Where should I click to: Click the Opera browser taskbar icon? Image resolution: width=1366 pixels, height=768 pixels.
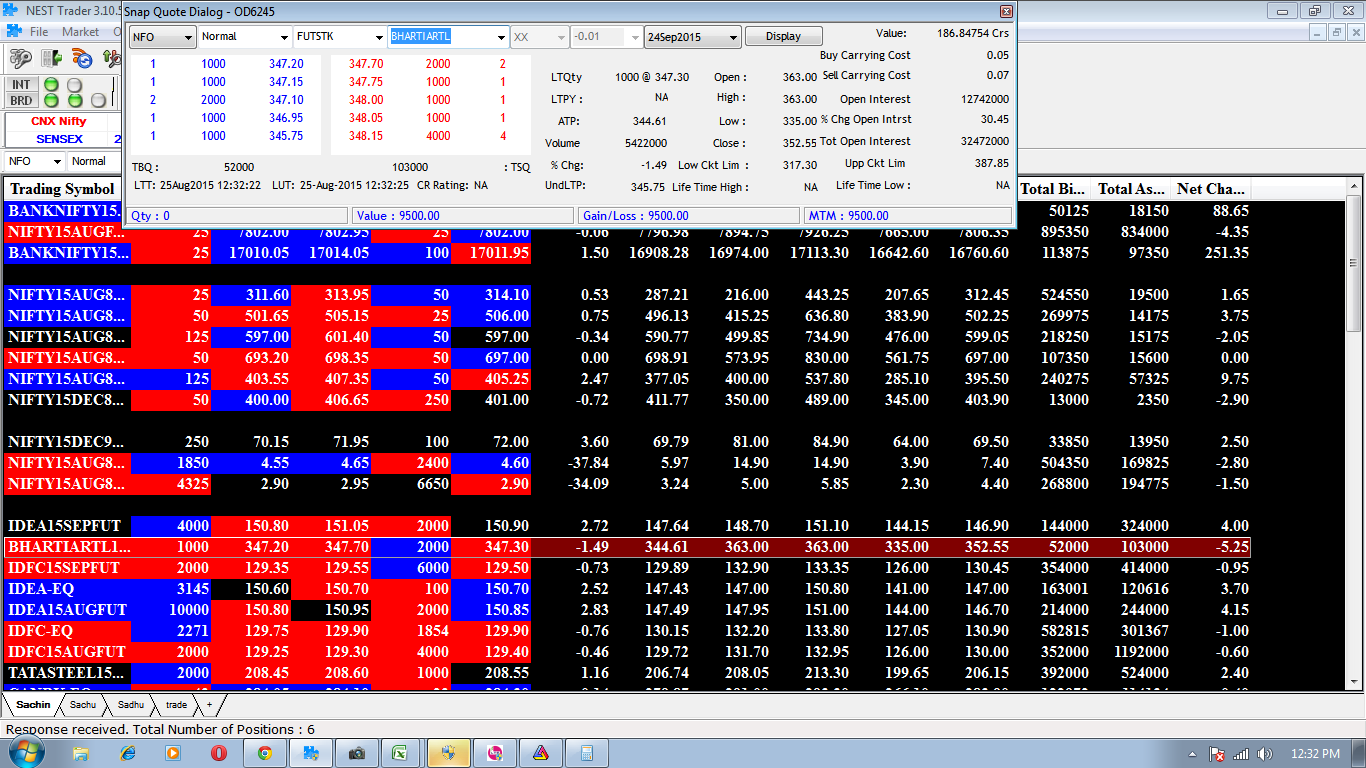[x=218, y=753]
